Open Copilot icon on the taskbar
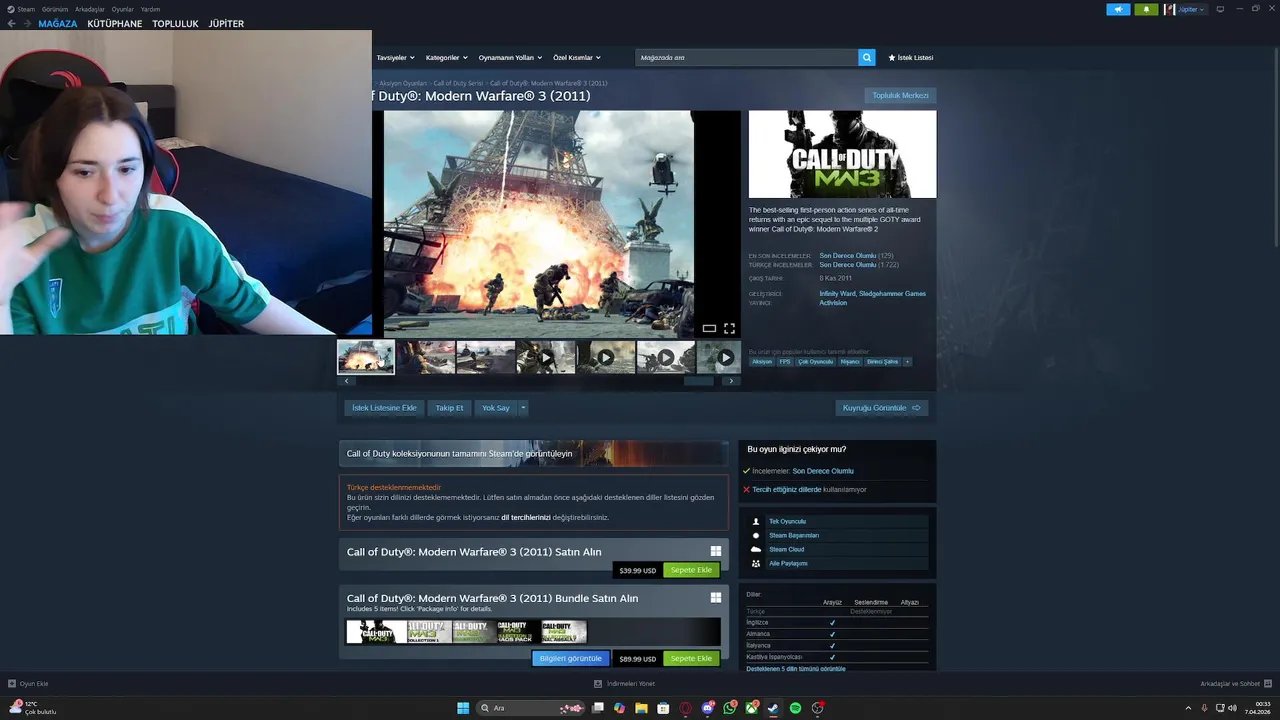The width and height of the screenshot is (1280, 720). pyautogui.click(x=619, y=708)
